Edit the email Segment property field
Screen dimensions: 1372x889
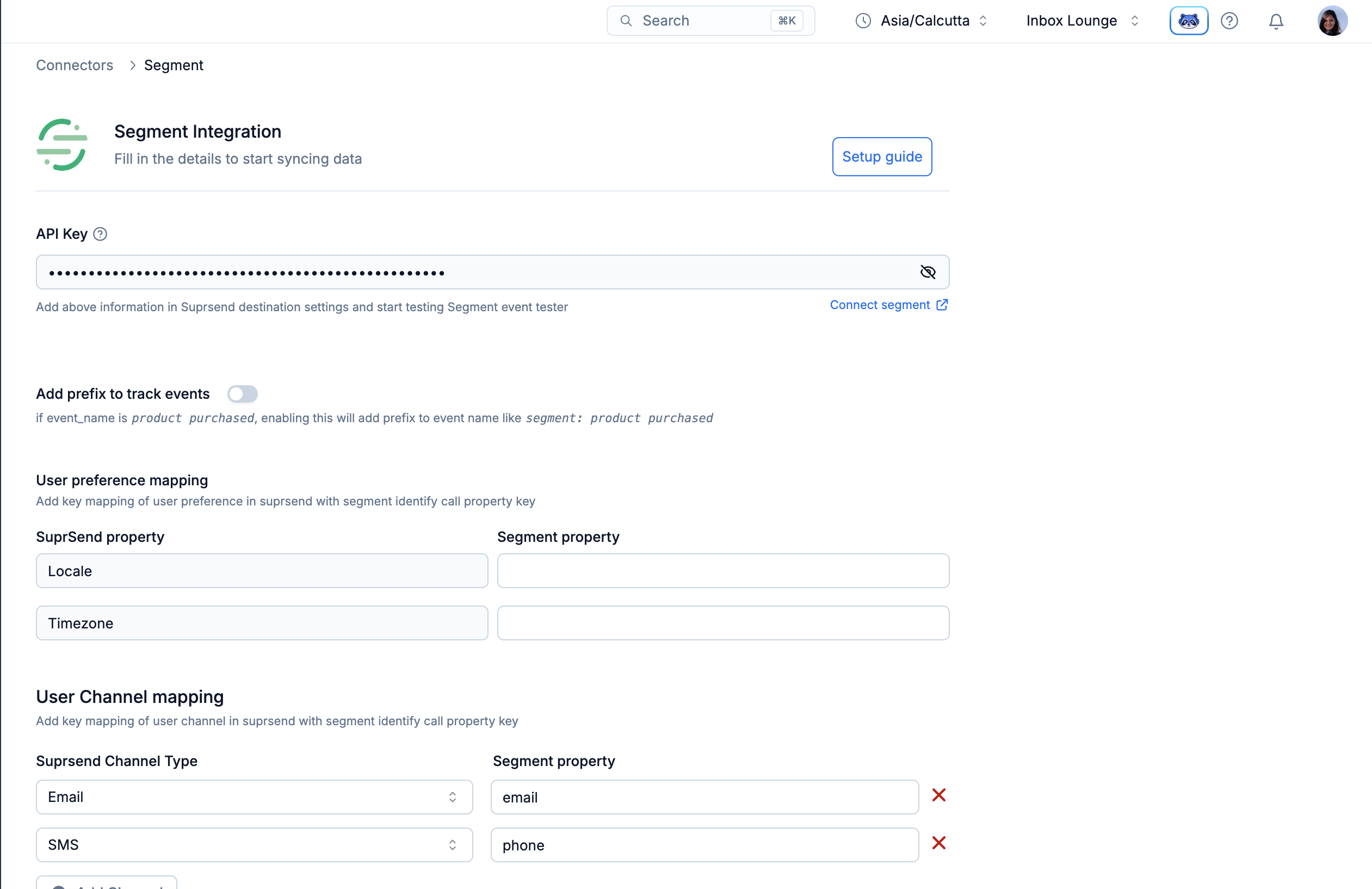point(704,797)
